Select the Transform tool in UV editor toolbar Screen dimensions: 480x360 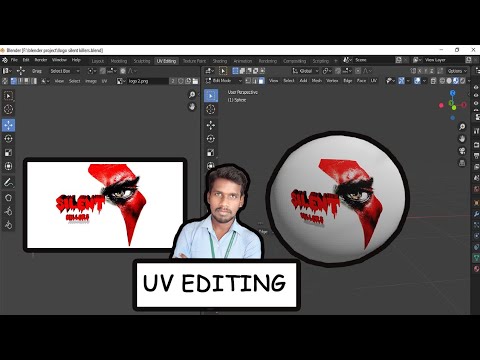(9, 166)
